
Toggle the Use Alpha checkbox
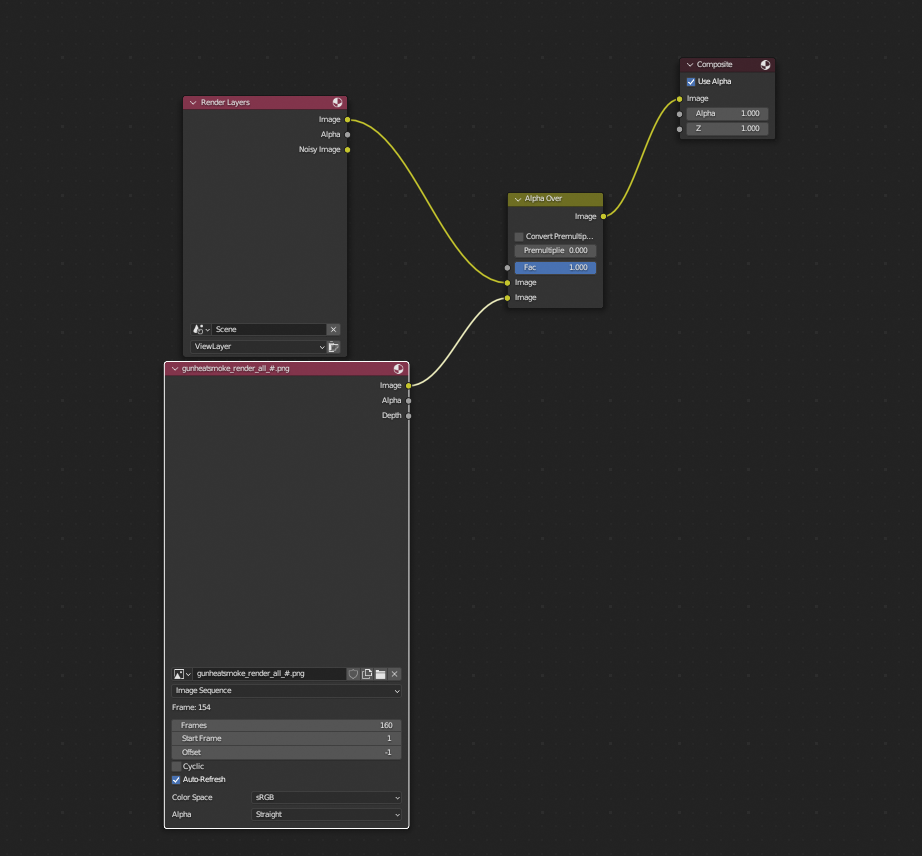click(691, 82)
